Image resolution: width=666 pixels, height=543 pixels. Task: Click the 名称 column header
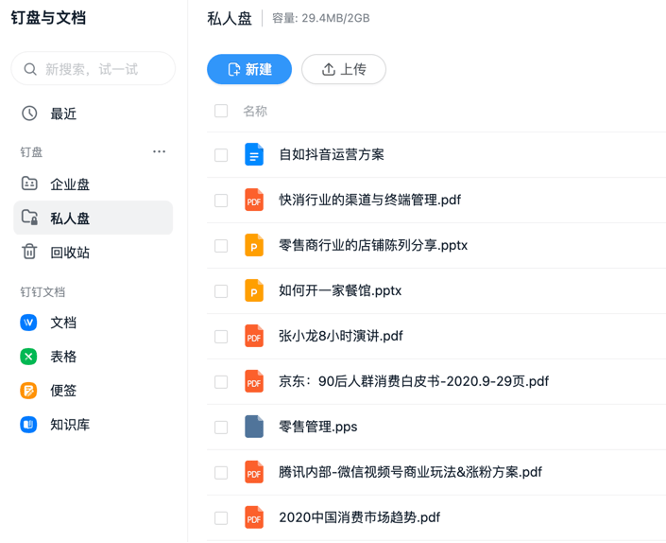255,111
